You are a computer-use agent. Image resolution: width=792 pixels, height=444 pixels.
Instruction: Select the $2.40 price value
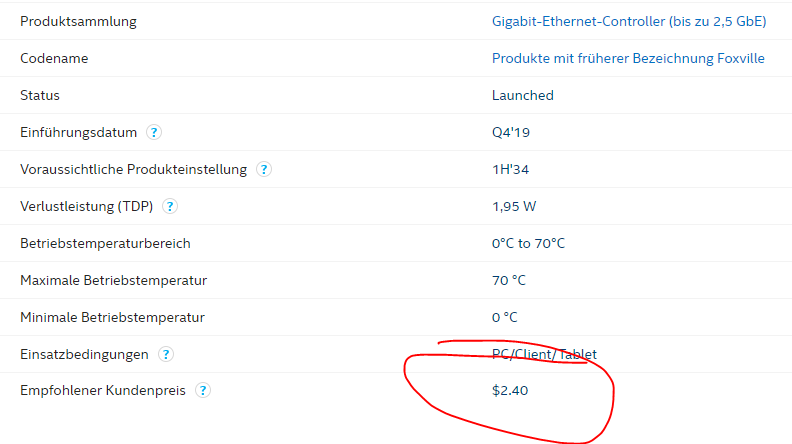pos(510,390)
